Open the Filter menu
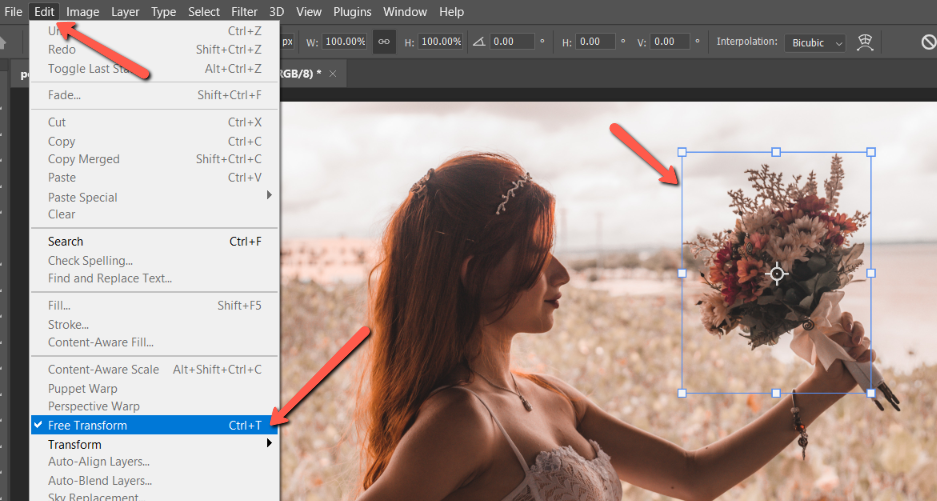Screen dimensions: 937x501 pos(244,12)
